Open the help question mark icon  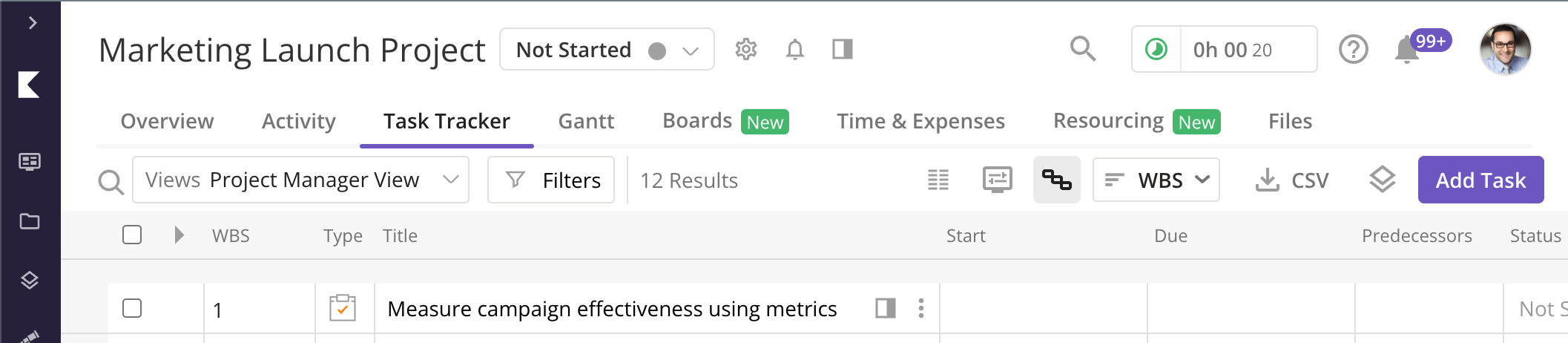click(x=1353, y=50)
